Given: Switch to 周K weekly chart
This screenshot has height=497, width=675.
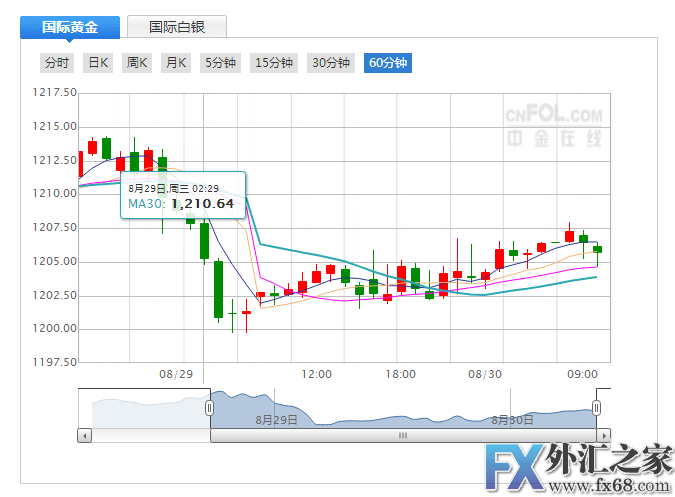Looking at the screenshot, I should [x=137, y=63].
